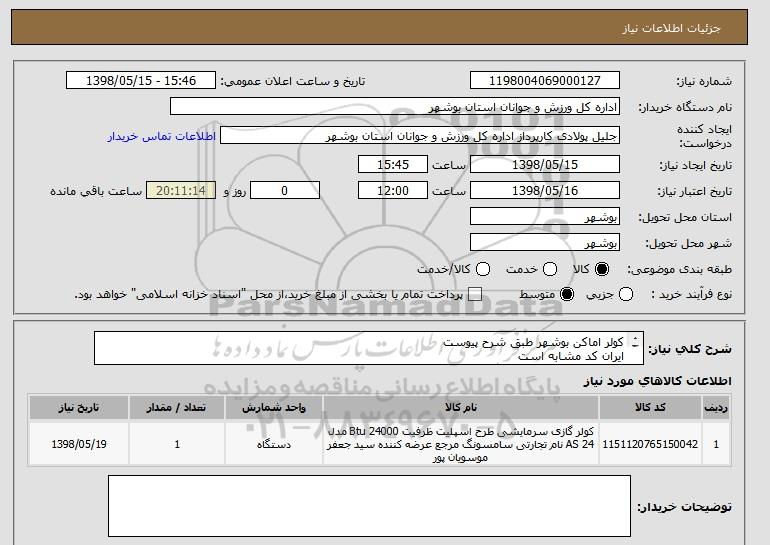The width and height of the screenshot is (770, 545).
Task: Click the announcement date field 1398/05/15 - 15:46
Action: (x=141, y=81)
